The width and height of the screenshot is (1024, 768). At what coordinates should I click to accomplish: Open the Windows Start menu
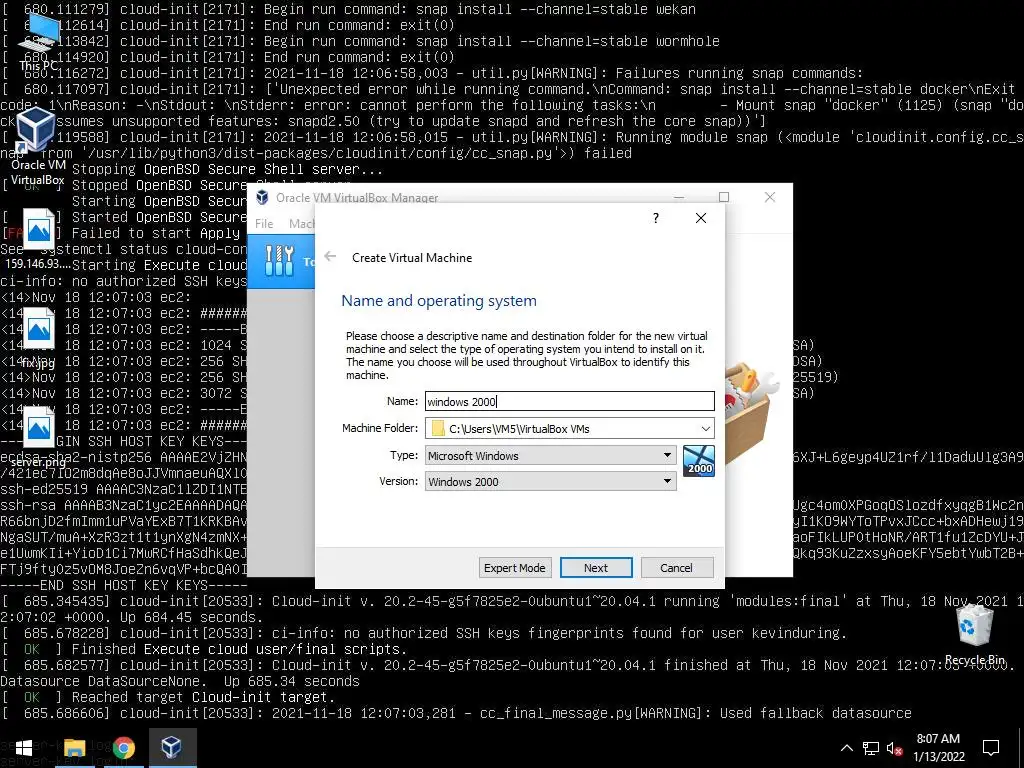[24, 748]
